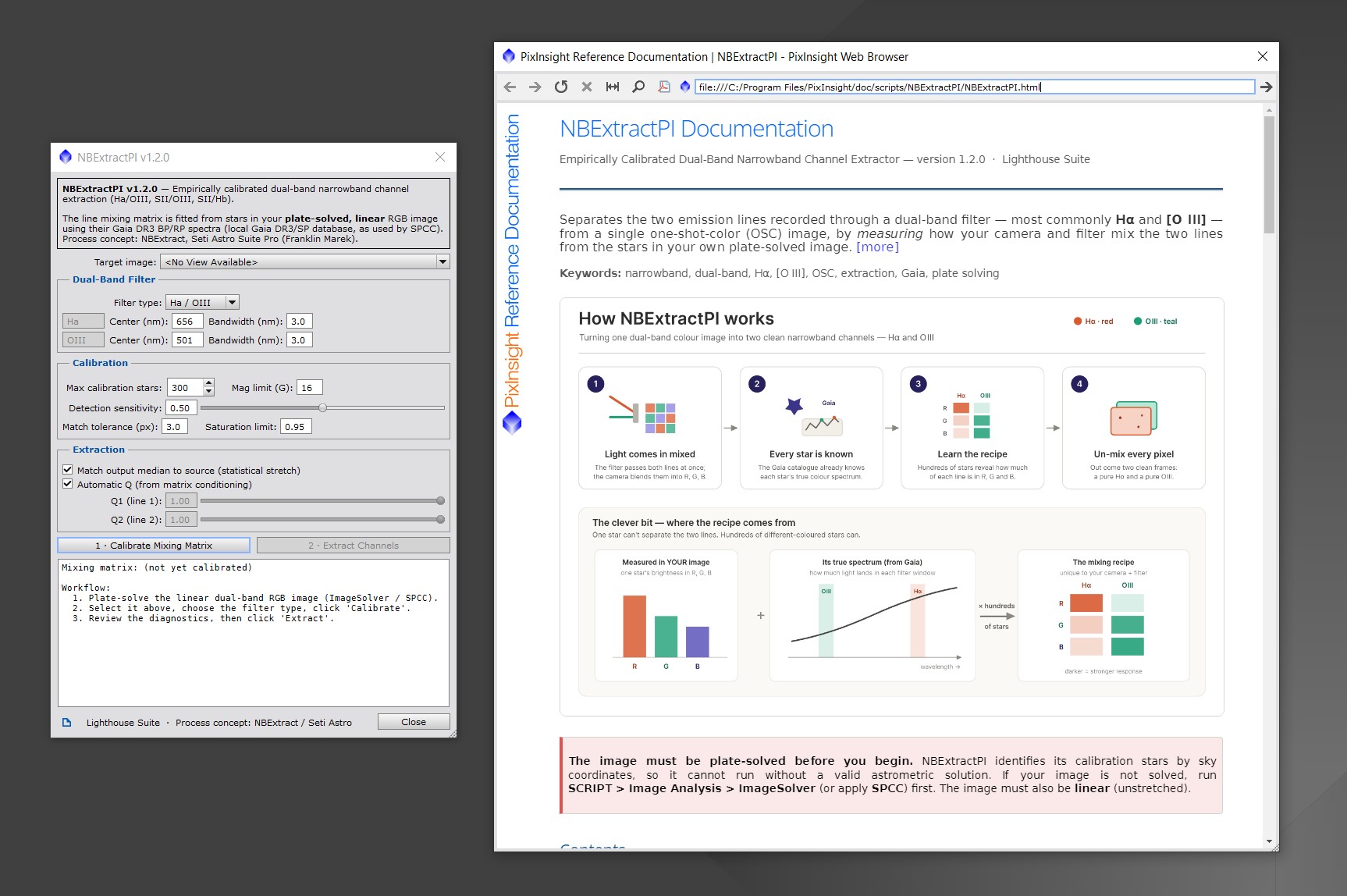Click the Ha Bandwidth (nm) field

(x=300, y=321)
